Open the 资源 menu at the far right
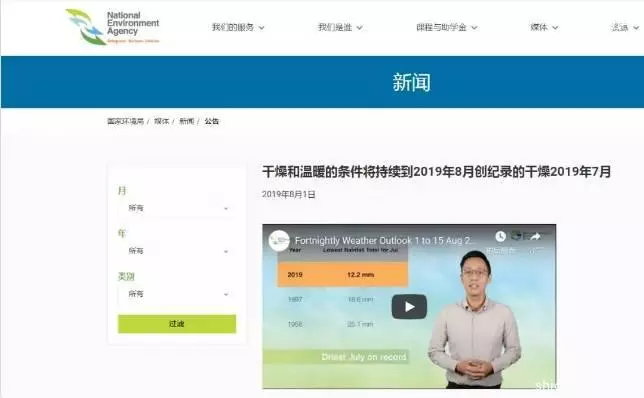The width and height of the screenshot is (644, 398). point(620,28)
